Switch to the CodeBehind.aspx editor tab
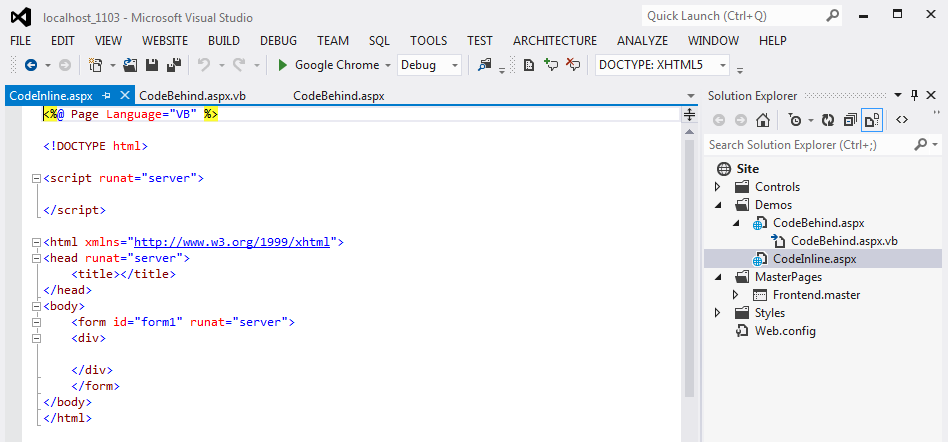 (x=339, y=96)
